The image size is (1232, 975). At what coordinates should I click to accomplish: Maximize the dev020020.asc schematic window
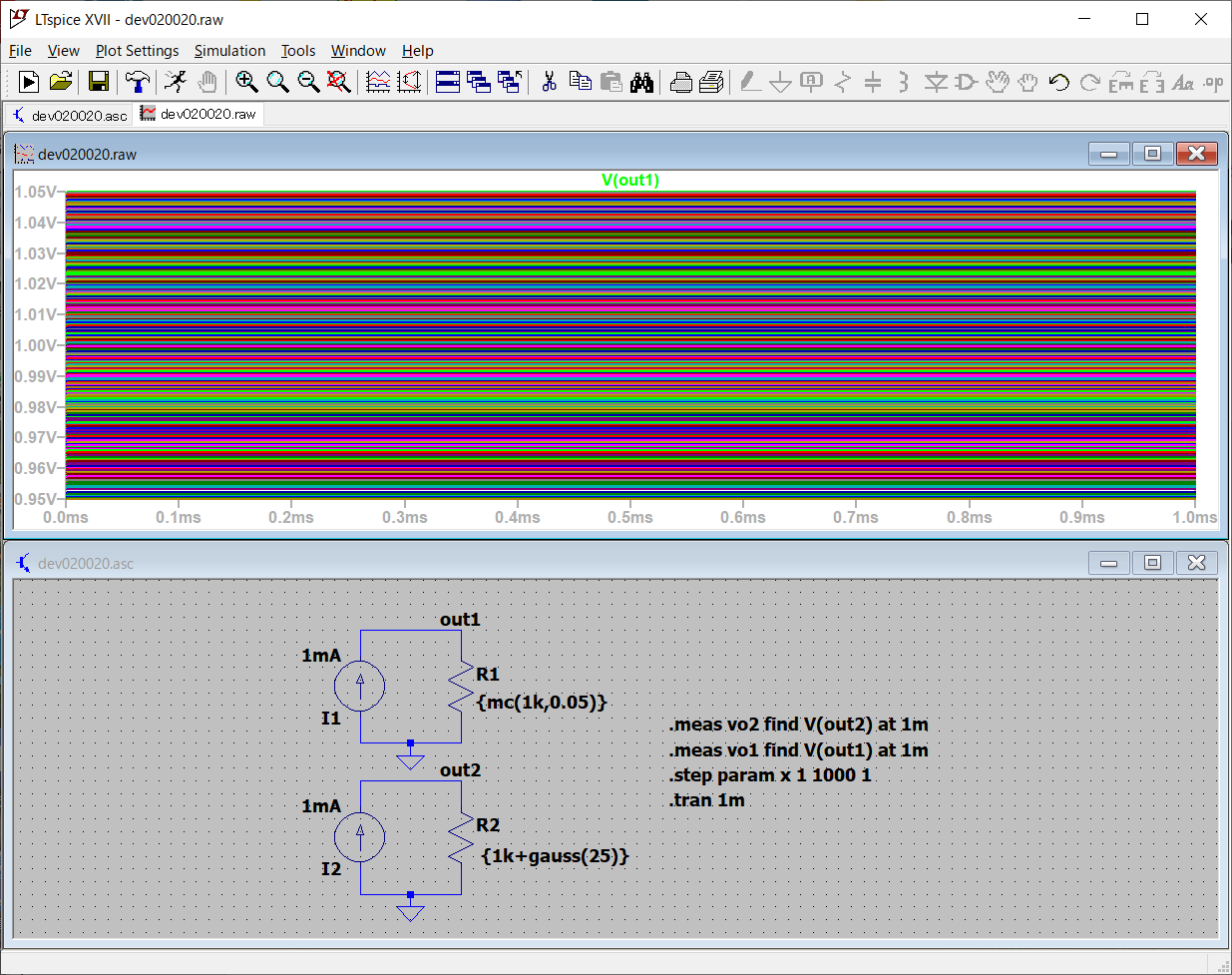click(x=1152, y=563)
